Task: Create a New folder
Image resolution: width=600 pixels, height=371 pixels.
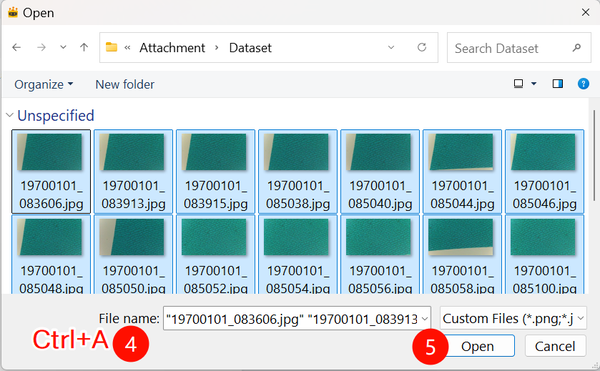Action: point(125,84)
